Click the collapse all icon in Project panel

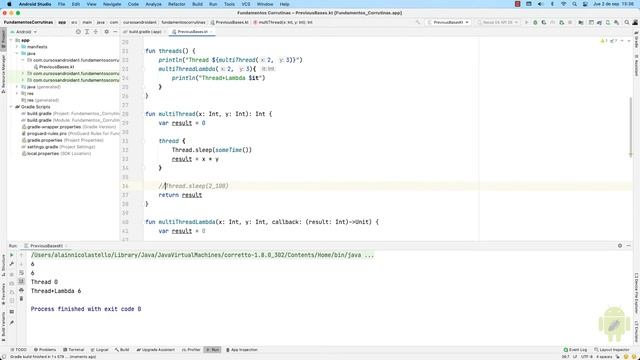coord(96,32)
